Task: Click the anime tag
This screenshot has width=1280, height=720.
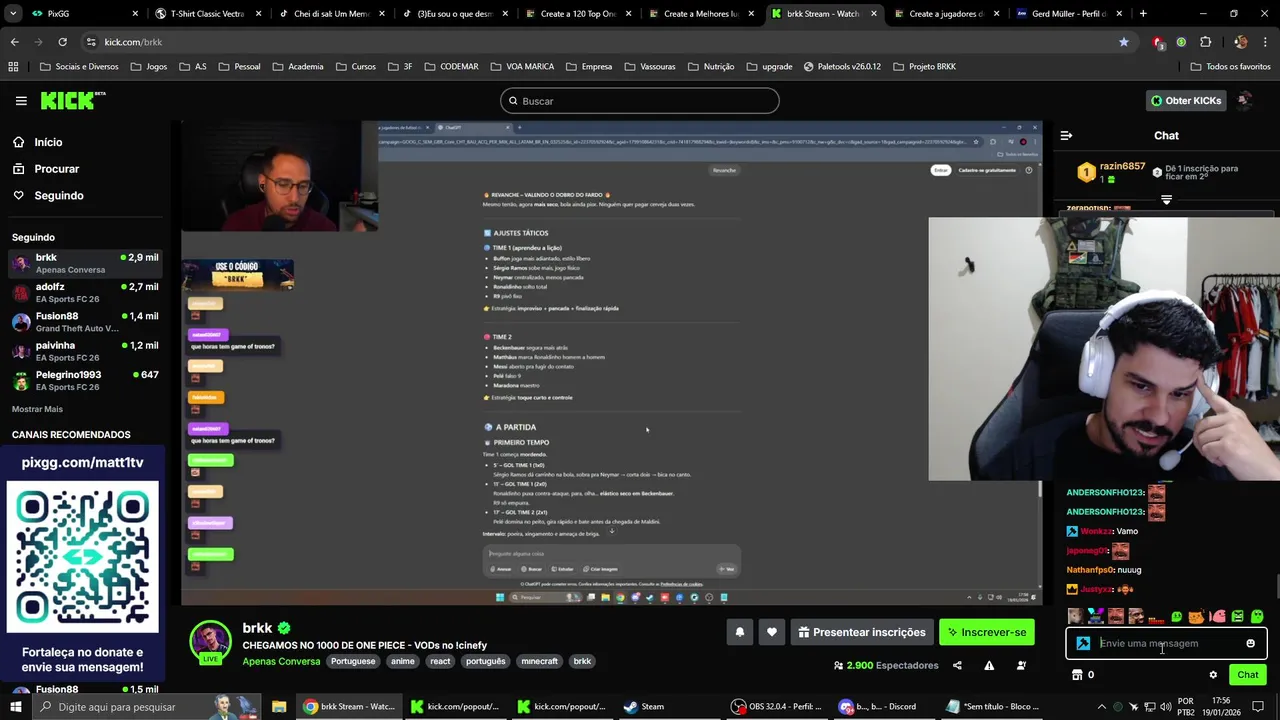Action: [x=403, y=661]
